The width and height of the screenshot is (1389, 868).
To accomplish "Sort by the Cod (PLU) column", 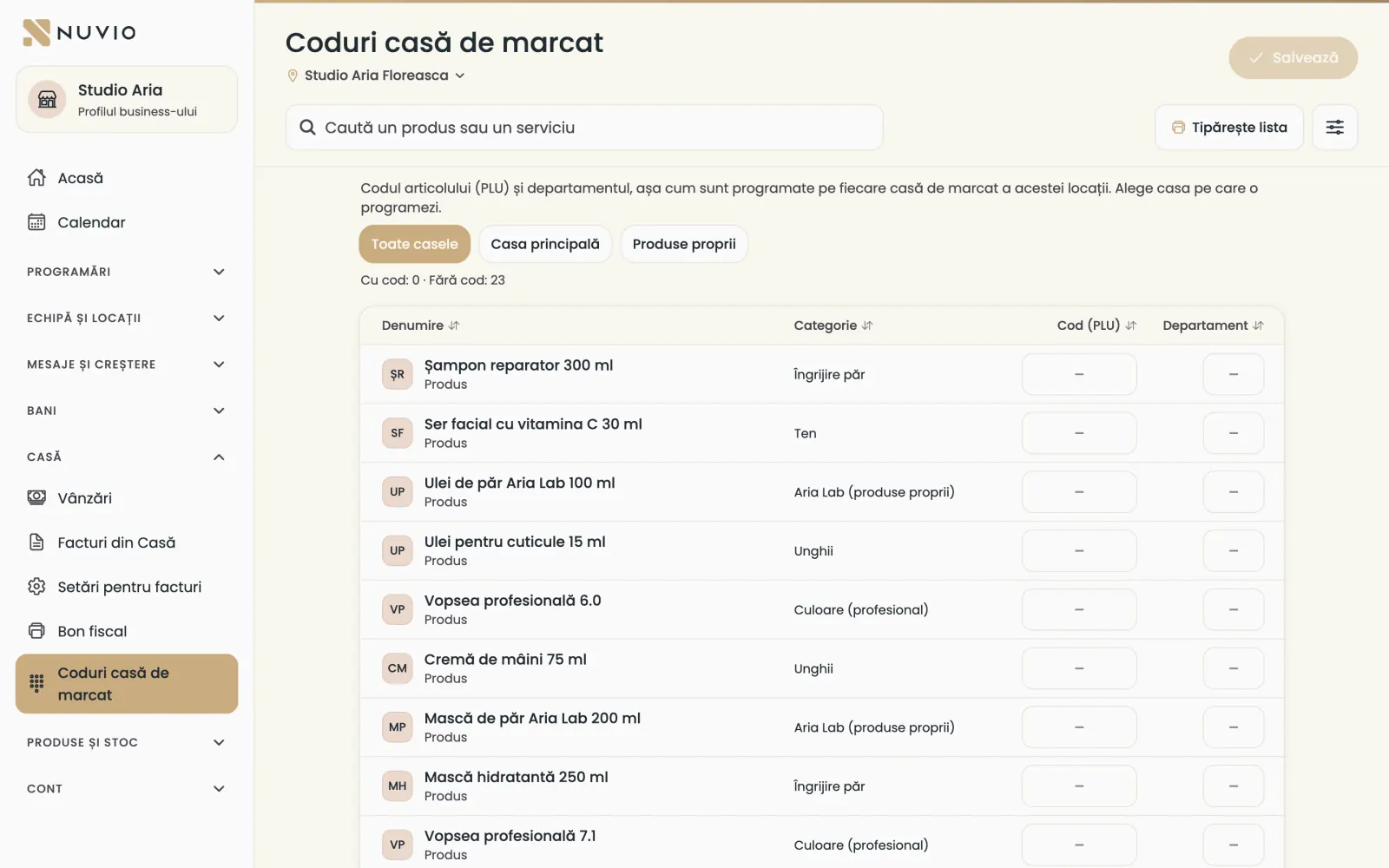I will 1096,325.
